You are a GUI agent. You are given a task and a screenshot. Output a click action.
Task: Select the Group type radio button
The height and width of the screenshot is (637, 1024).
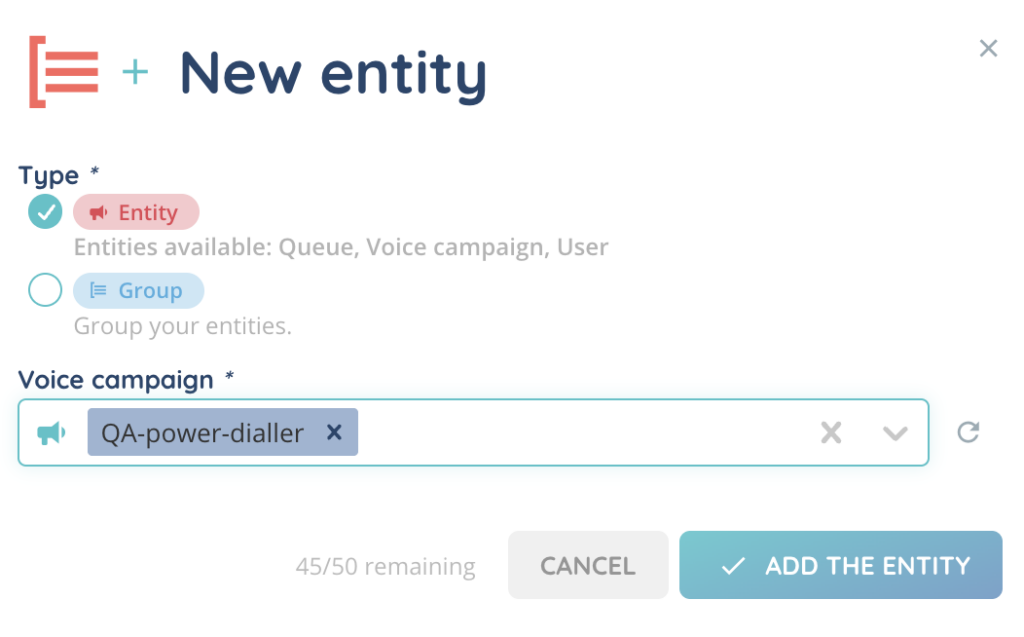click(45, 291)
